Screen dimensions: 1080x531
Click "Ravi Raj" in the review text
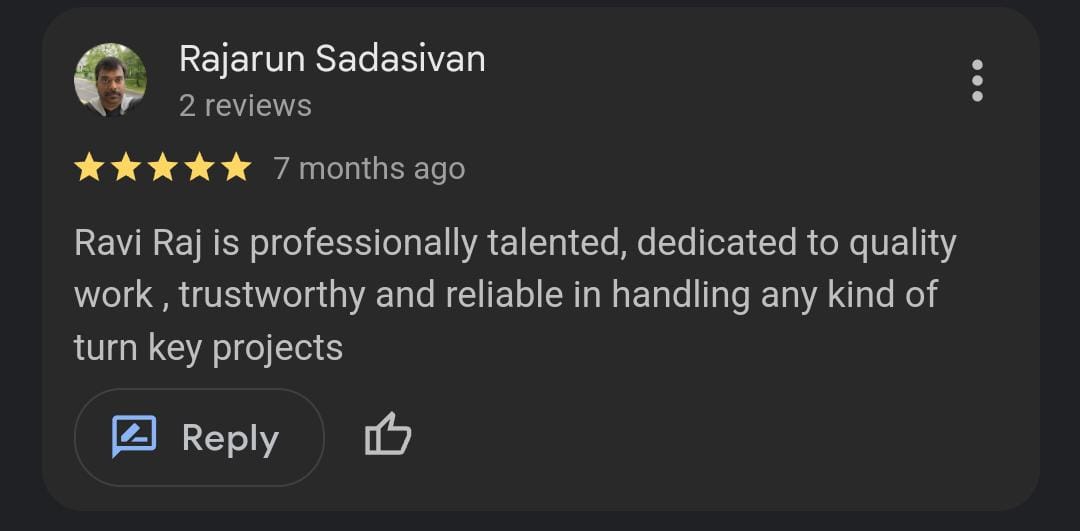138,243
